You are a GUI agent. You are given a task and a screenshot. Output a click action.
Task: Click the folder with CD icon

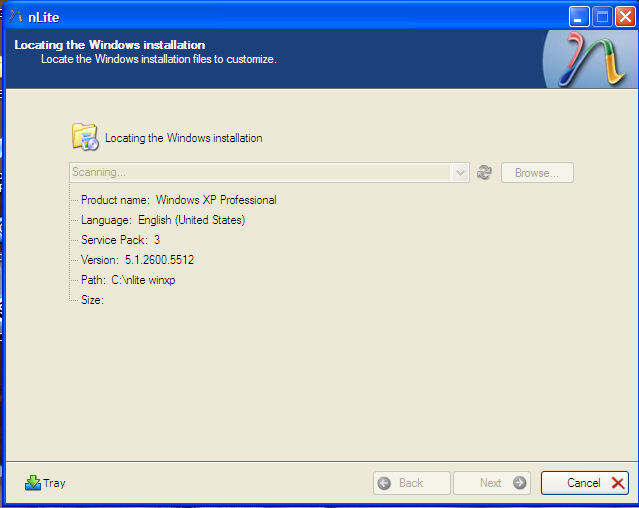click(x=85, y=137)
